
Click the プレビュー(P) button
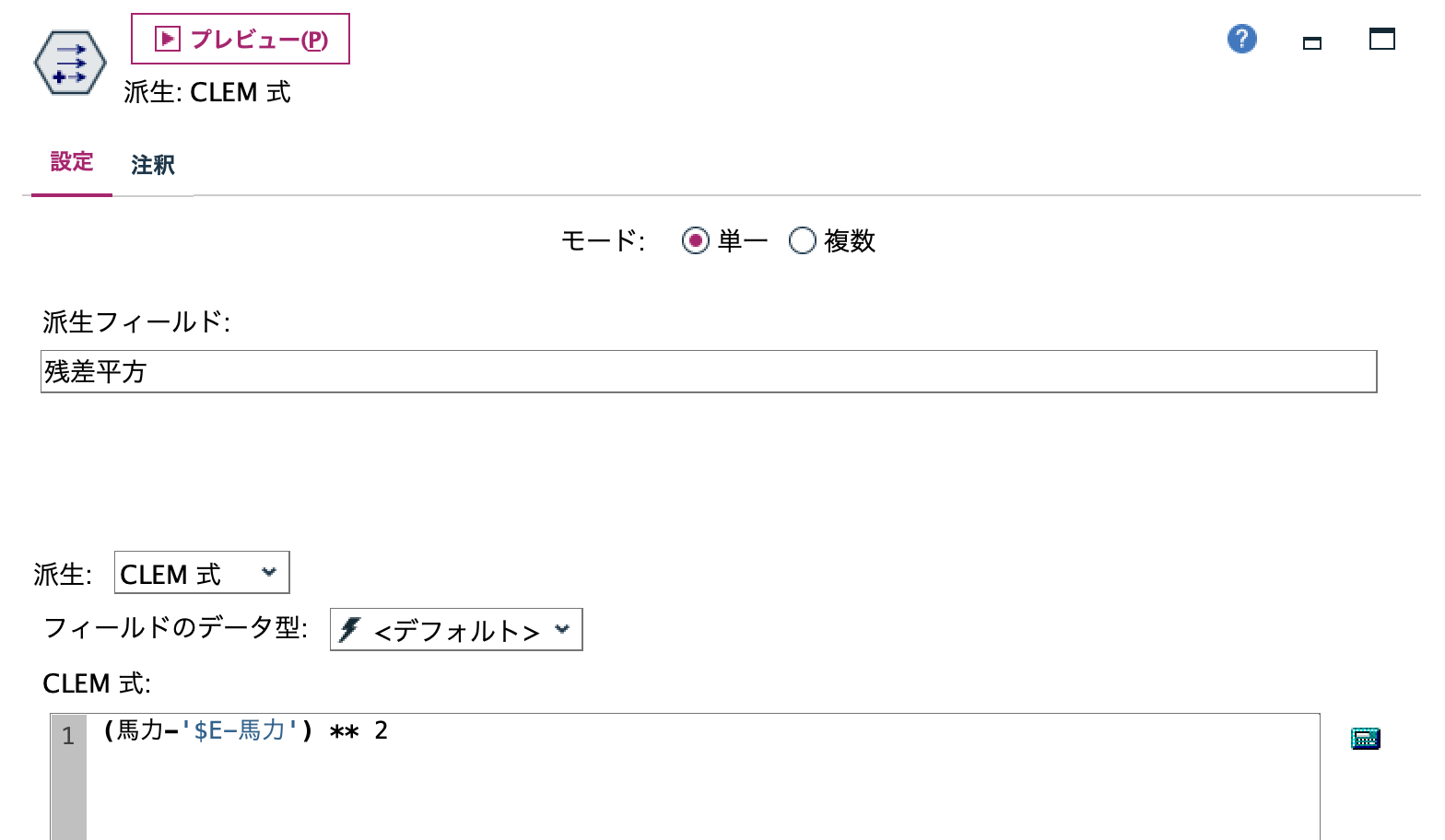pos(241,38)
